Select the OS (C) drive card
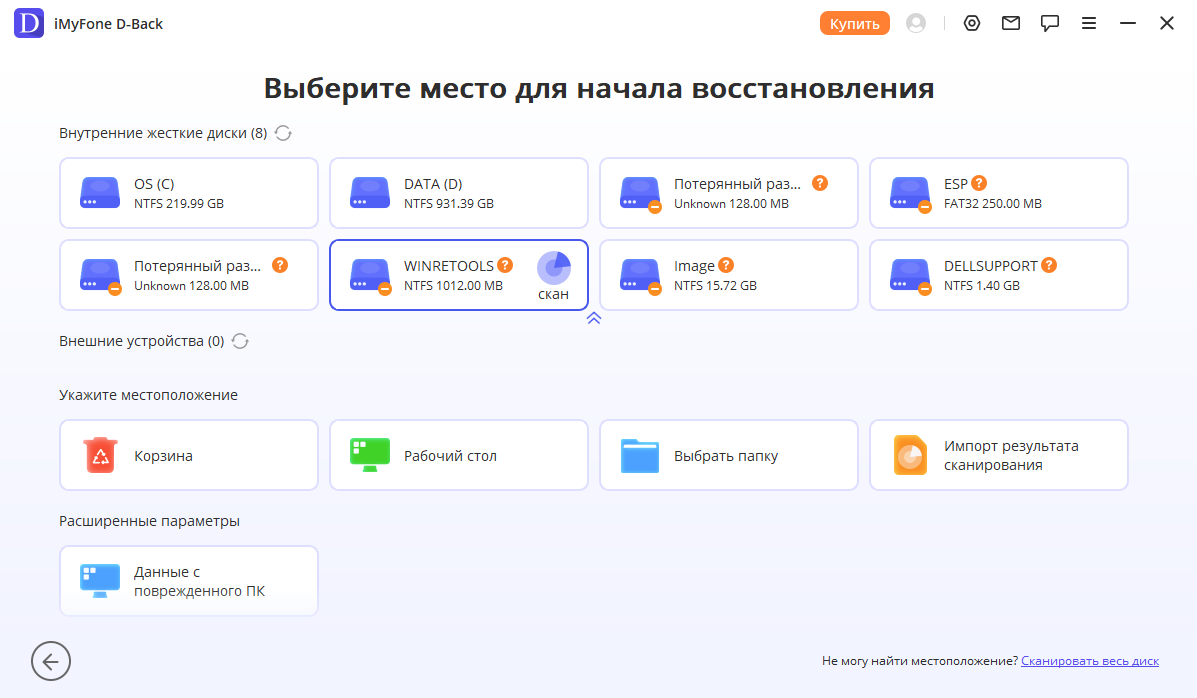 [189, 193]
